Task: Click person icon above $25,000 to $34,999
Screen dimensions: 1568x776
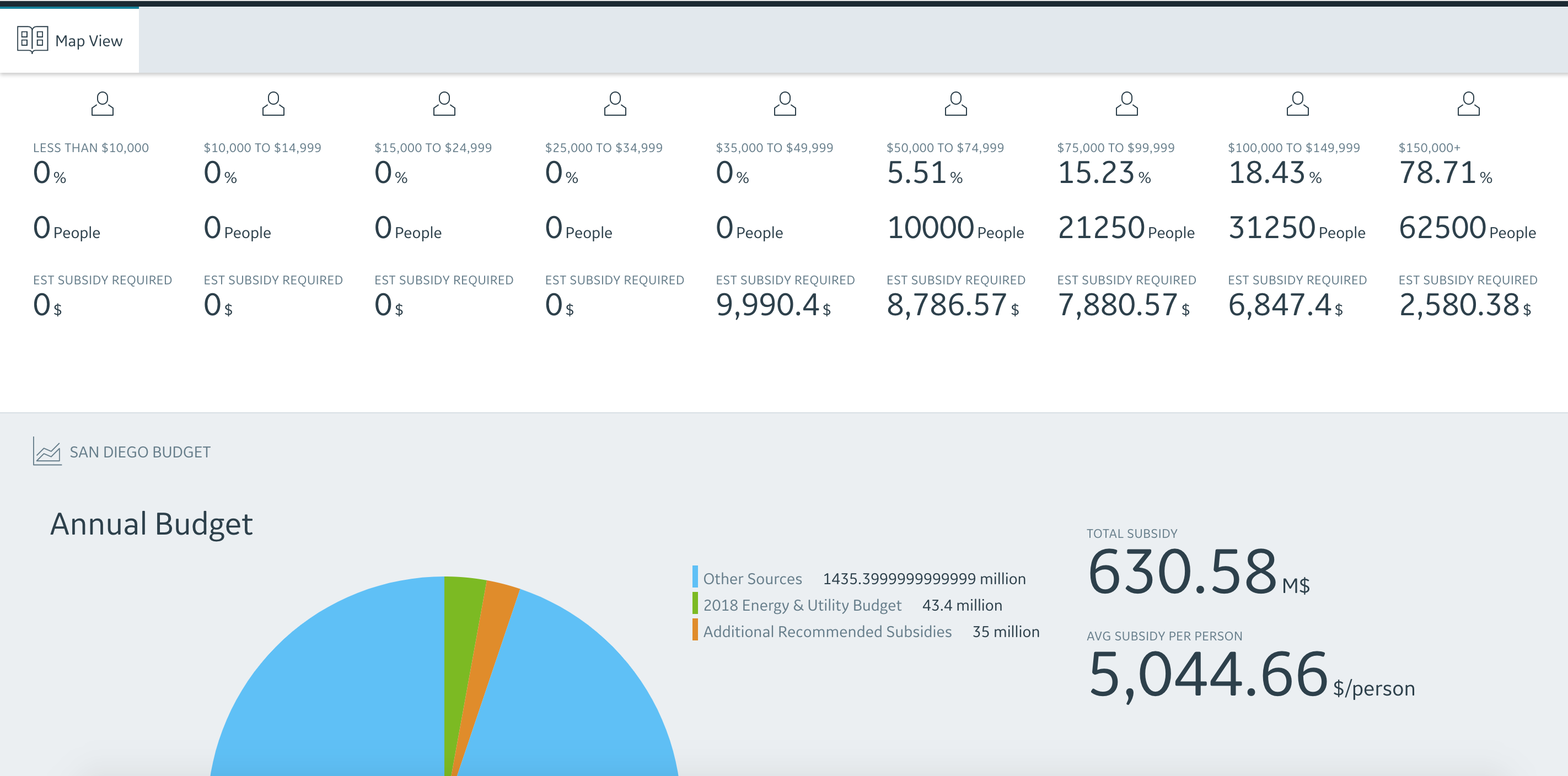Action: coord(615,104)
